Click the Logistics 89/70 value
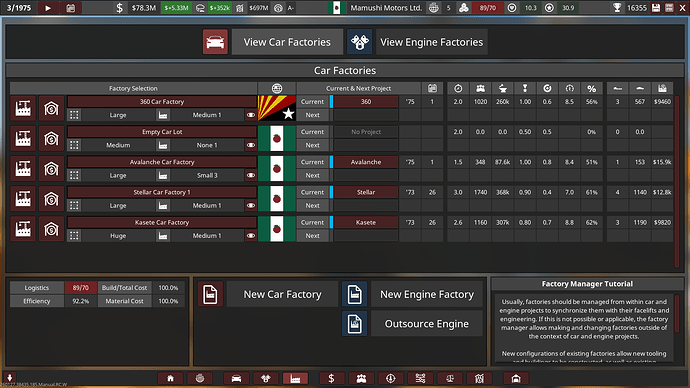 coord(81,288)
